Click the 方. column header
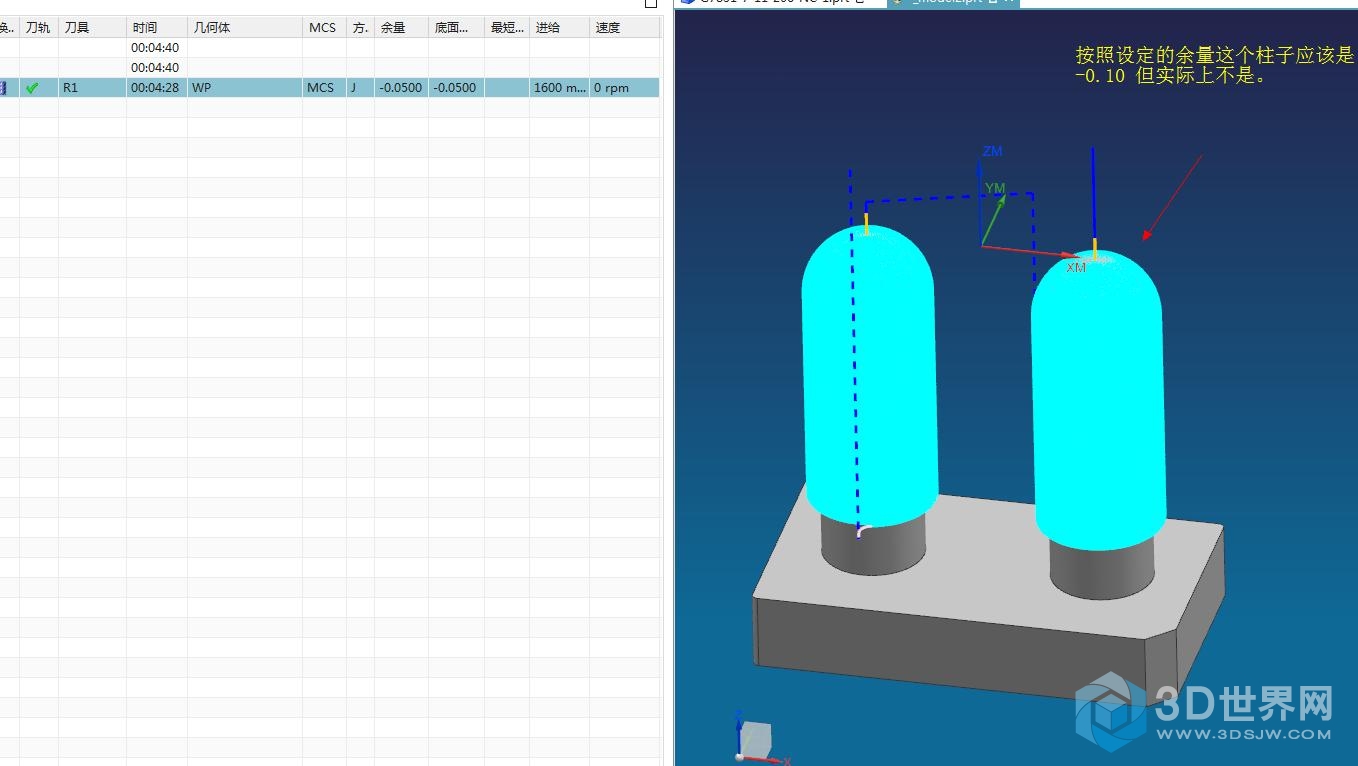The width and height of the screenshot is (1358, 766). 360,28
